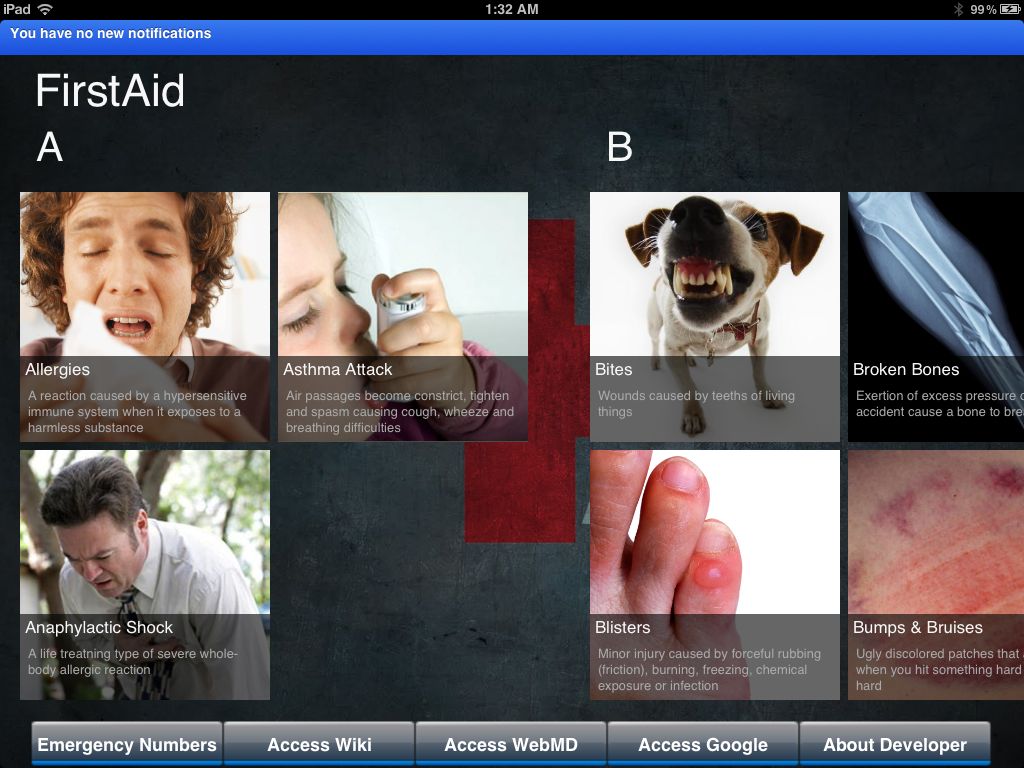
Task: Open the Blisters tile
Action: pos(714,575)
